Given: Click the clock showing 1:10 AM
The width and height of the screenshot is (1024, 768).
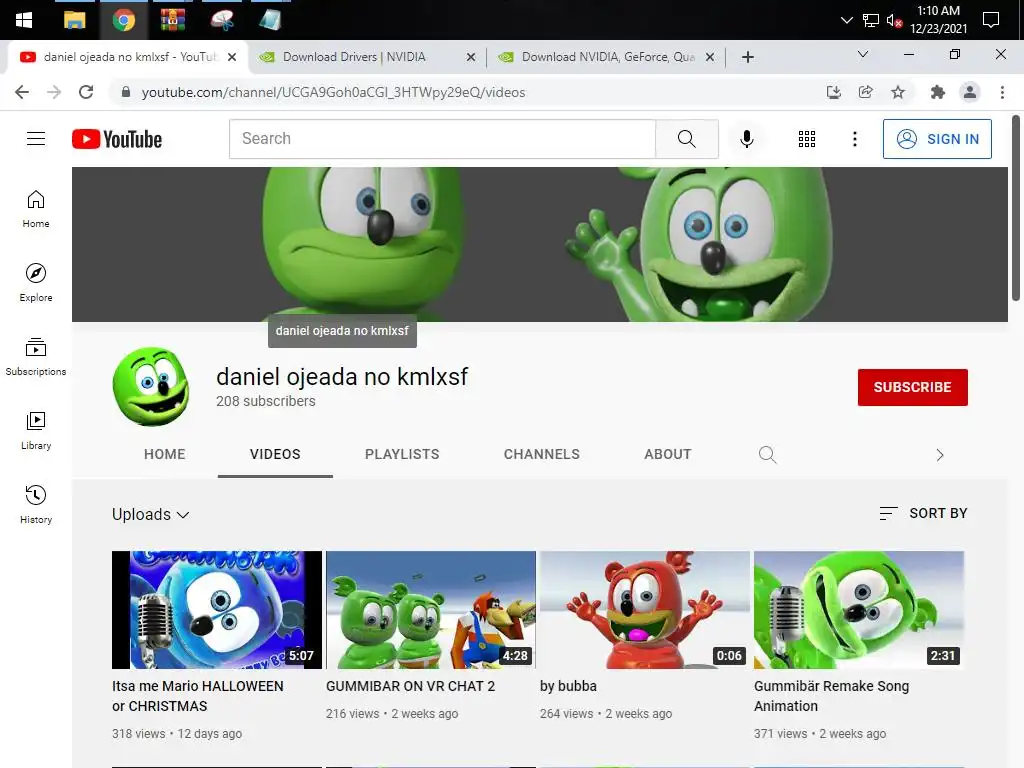Looking at the screenshot, I should [x=938, y=20].
